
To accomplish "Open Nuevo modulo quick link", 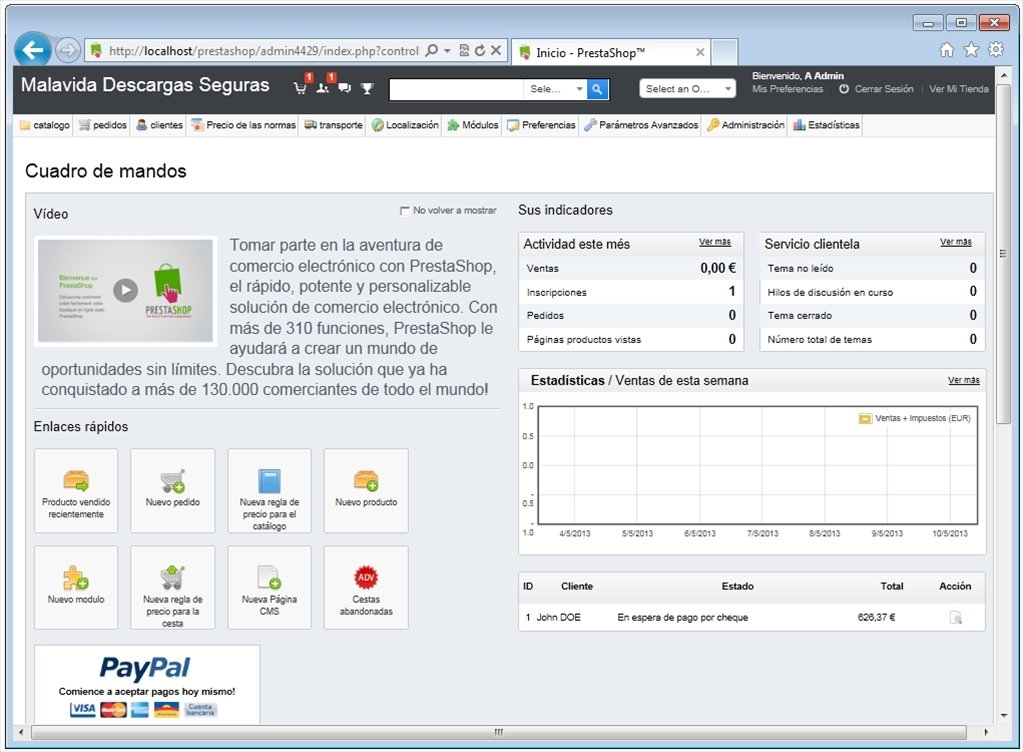I will click(76, 588).
